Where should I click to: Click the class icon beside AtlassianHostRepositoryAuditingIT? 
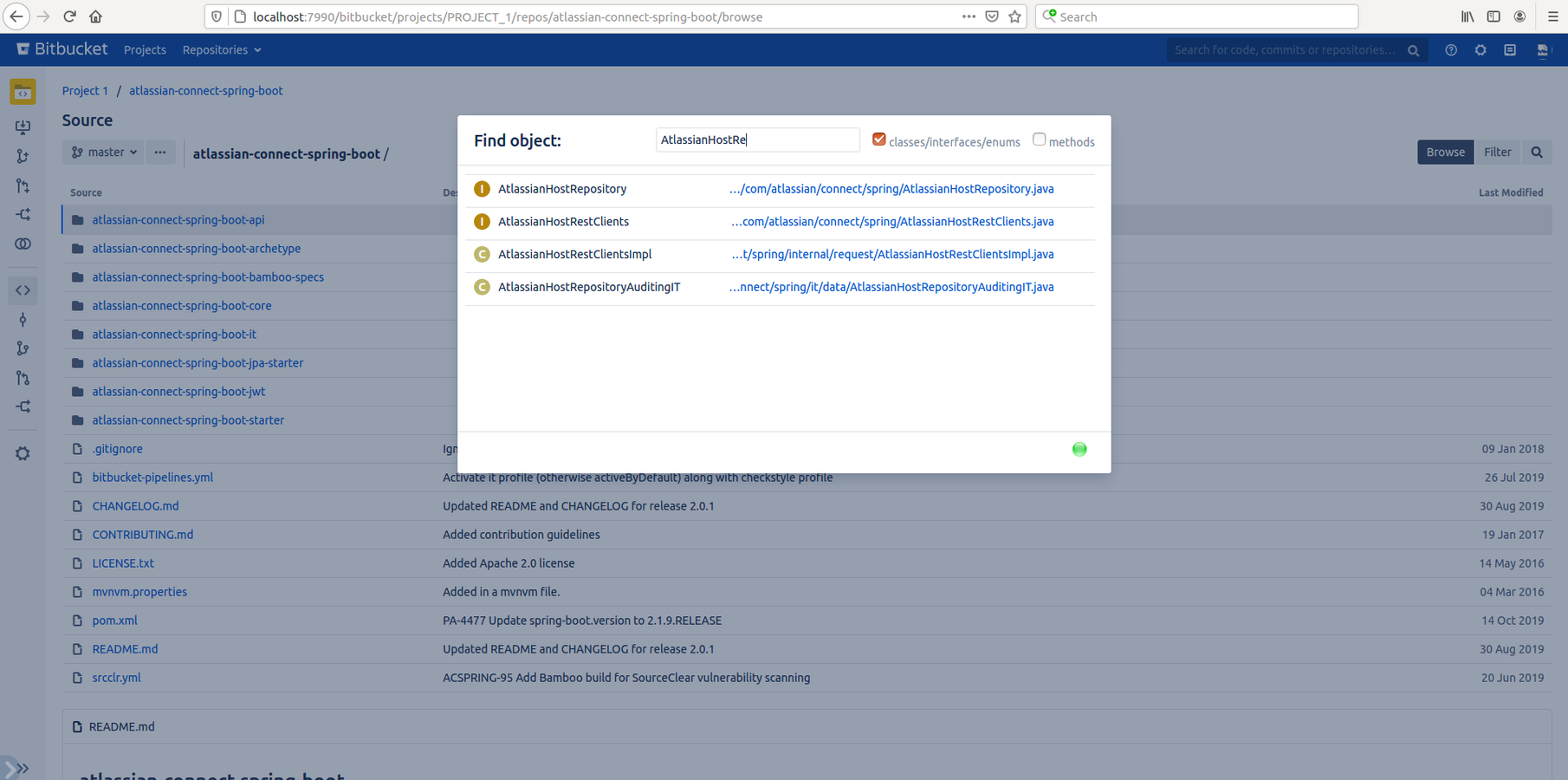[482, 288]
